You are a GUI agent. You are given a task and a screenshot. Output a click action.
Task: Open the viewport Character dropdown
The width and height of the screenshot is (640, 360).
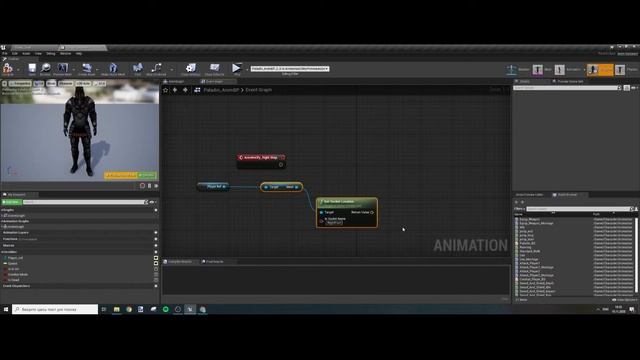(x=65, y=84)
